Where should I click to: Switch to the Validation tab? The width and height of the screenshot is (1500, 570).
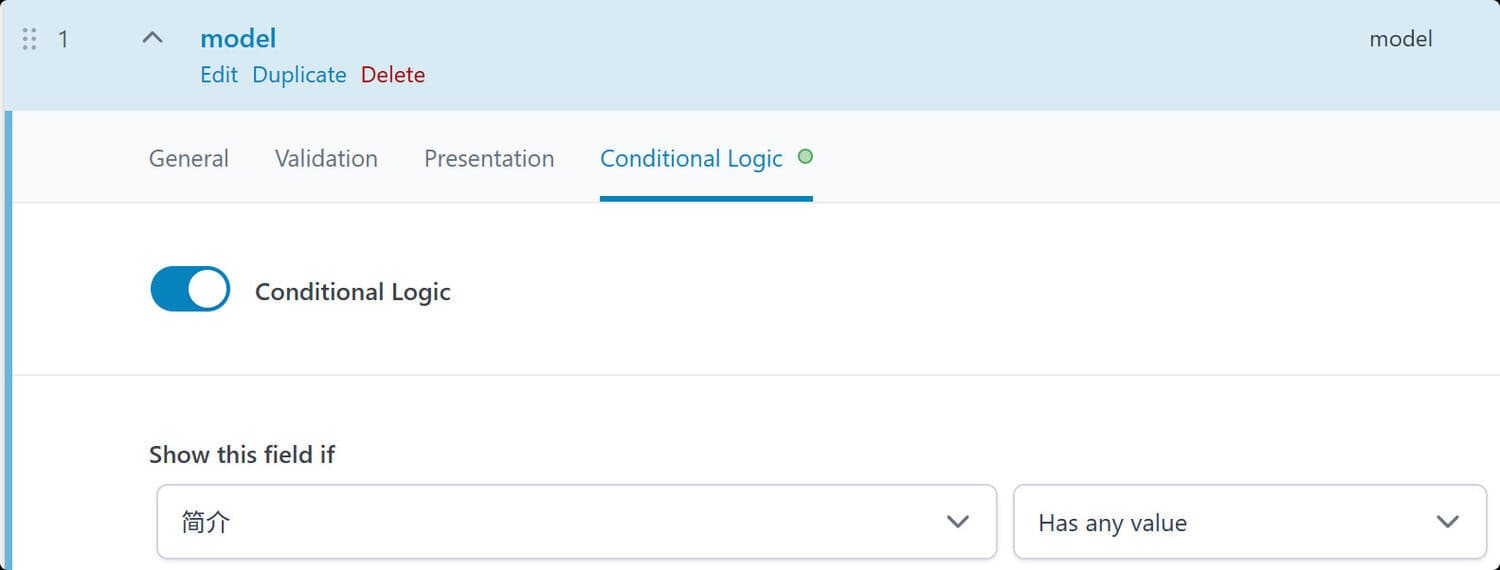pyautogui.click(x=326, y=158)
